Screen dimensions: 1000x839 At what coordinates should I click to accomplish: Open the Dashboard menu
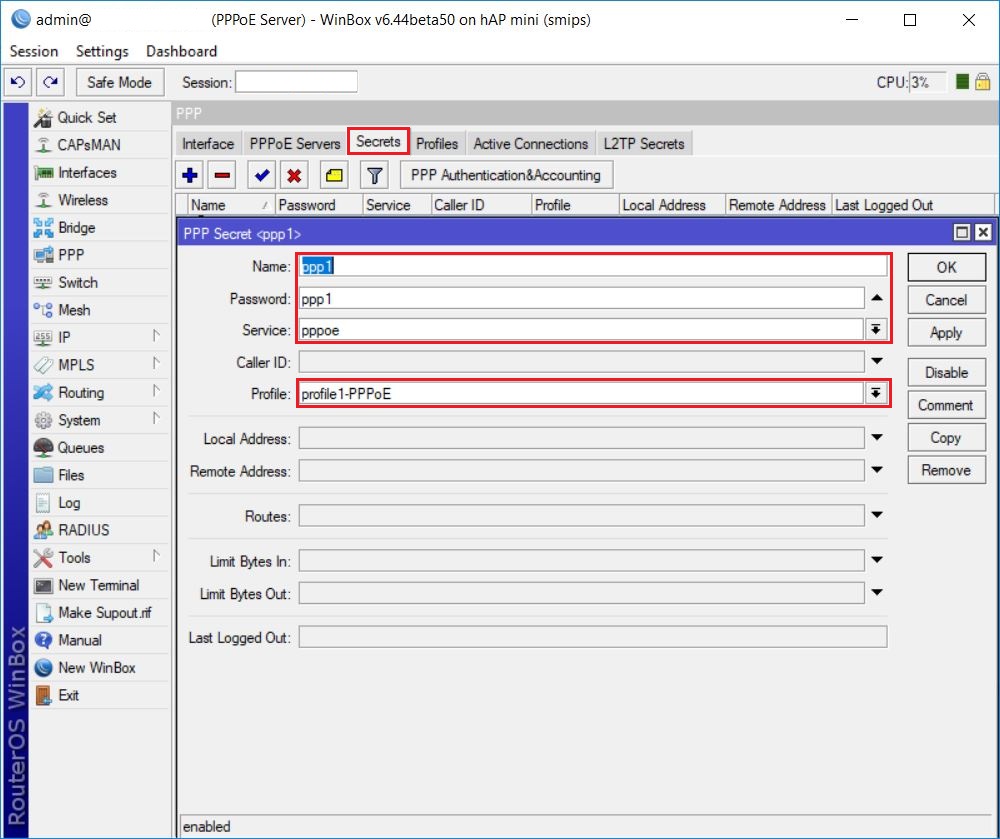(x=182, y=51)
